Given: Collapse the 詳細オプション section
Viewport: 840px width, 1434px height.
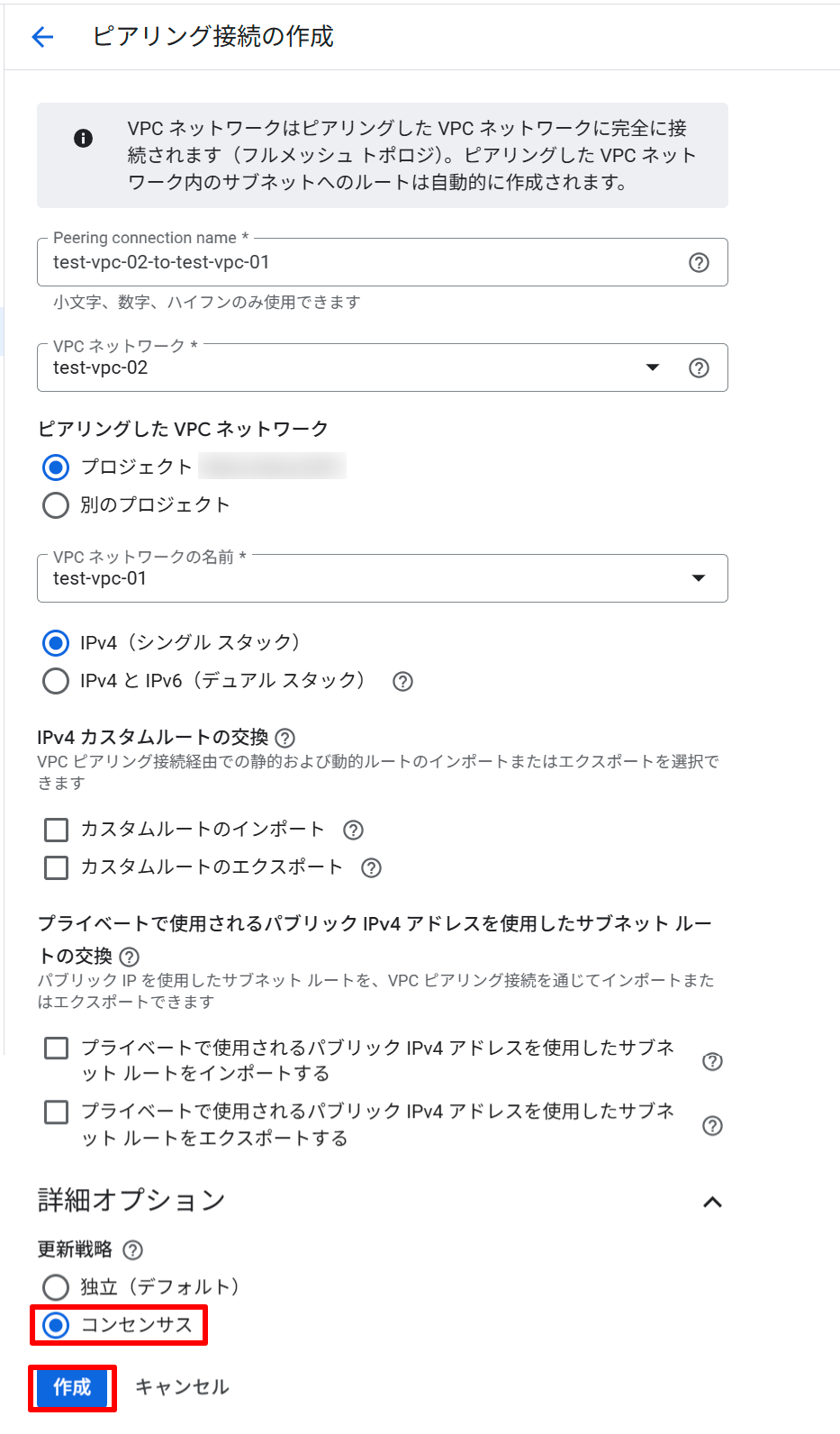Looking at the screenshot, I should (x=713, y=1203).
